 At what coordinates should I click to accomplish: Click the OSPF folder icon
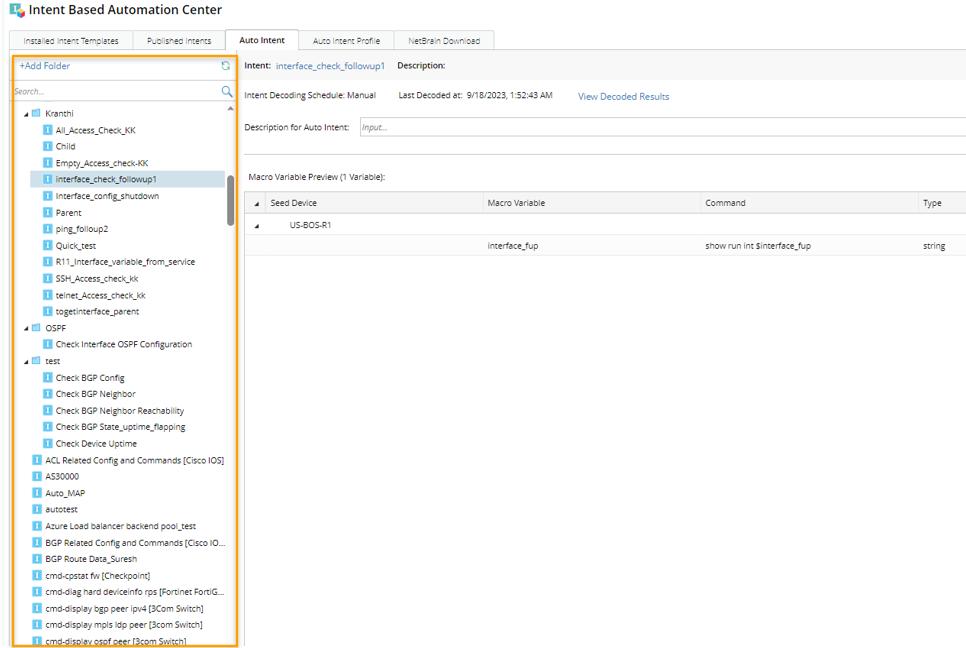36,327
